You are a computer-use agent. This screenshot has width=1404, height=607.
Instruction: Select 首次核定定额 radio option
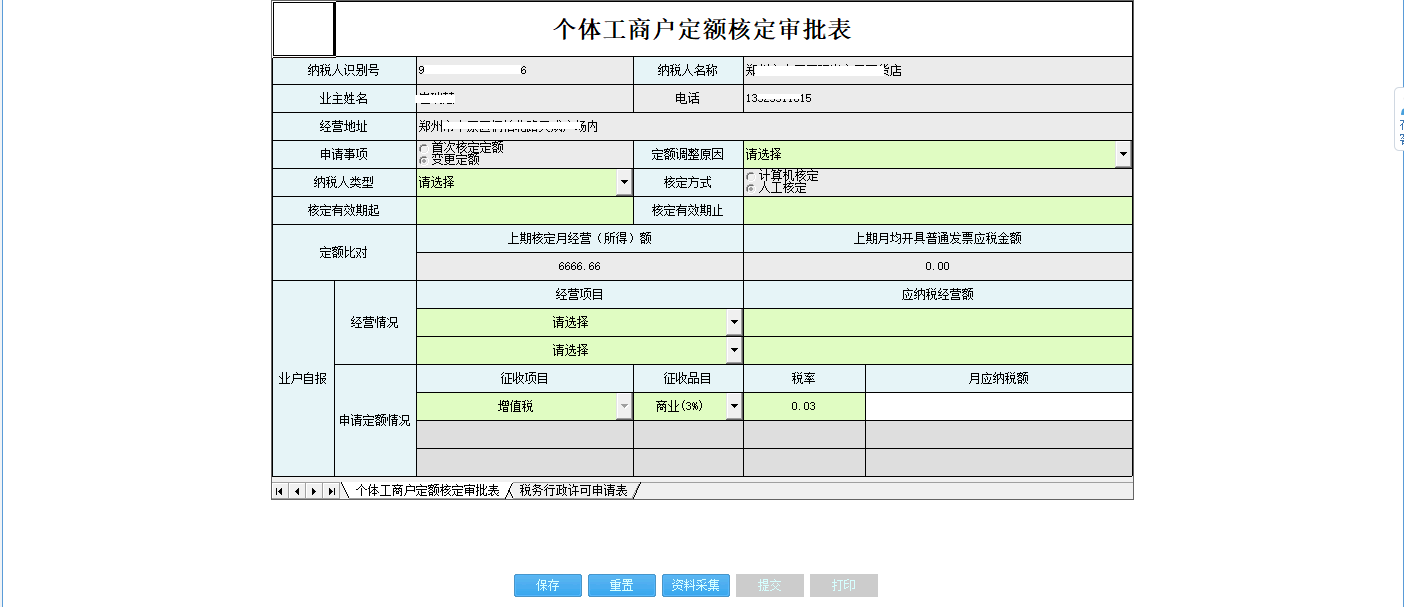[x=425, y=146]
